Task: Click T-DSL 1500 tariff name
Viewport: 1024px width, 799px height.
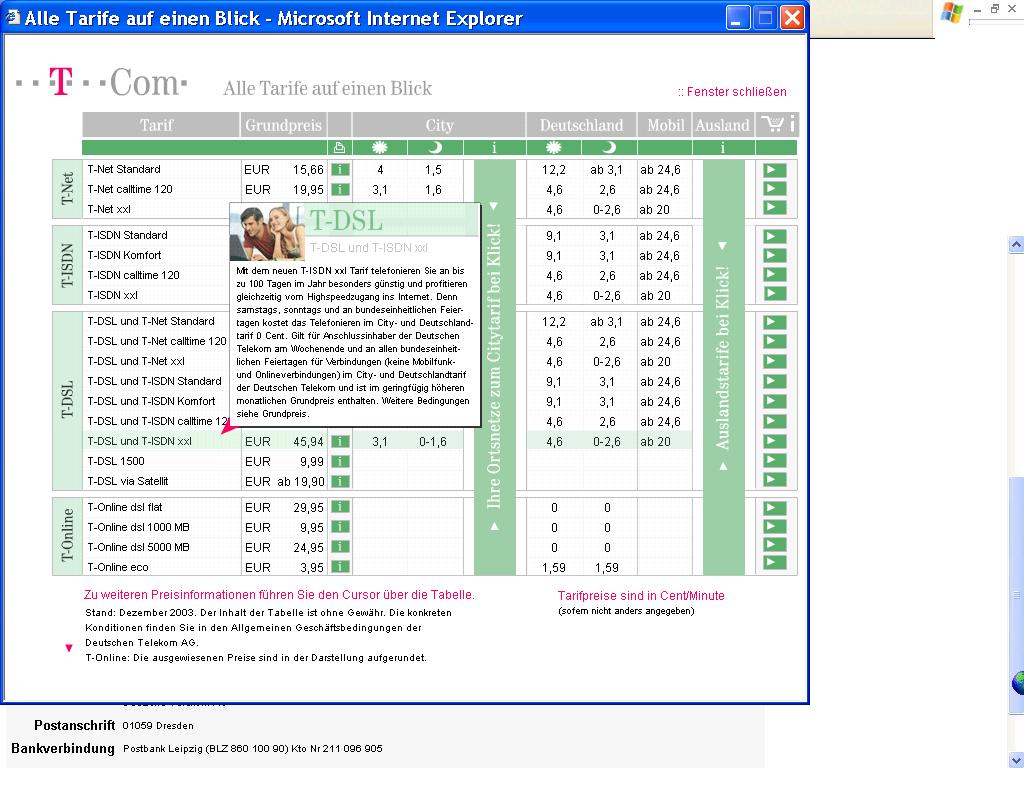Action: point(116,461)
